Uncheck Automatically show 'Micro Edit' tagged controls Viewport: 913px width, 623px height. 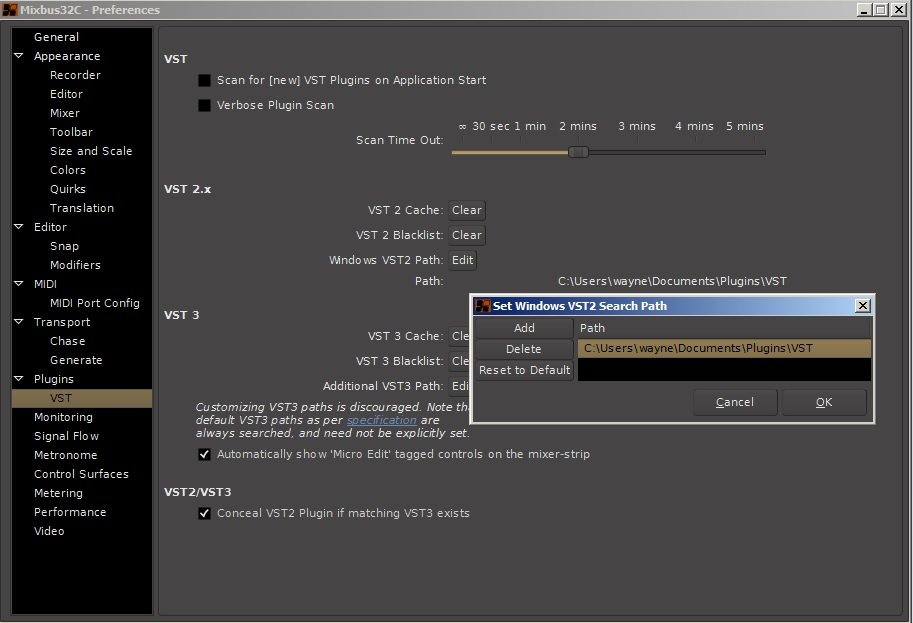click(x=204, y=454)
